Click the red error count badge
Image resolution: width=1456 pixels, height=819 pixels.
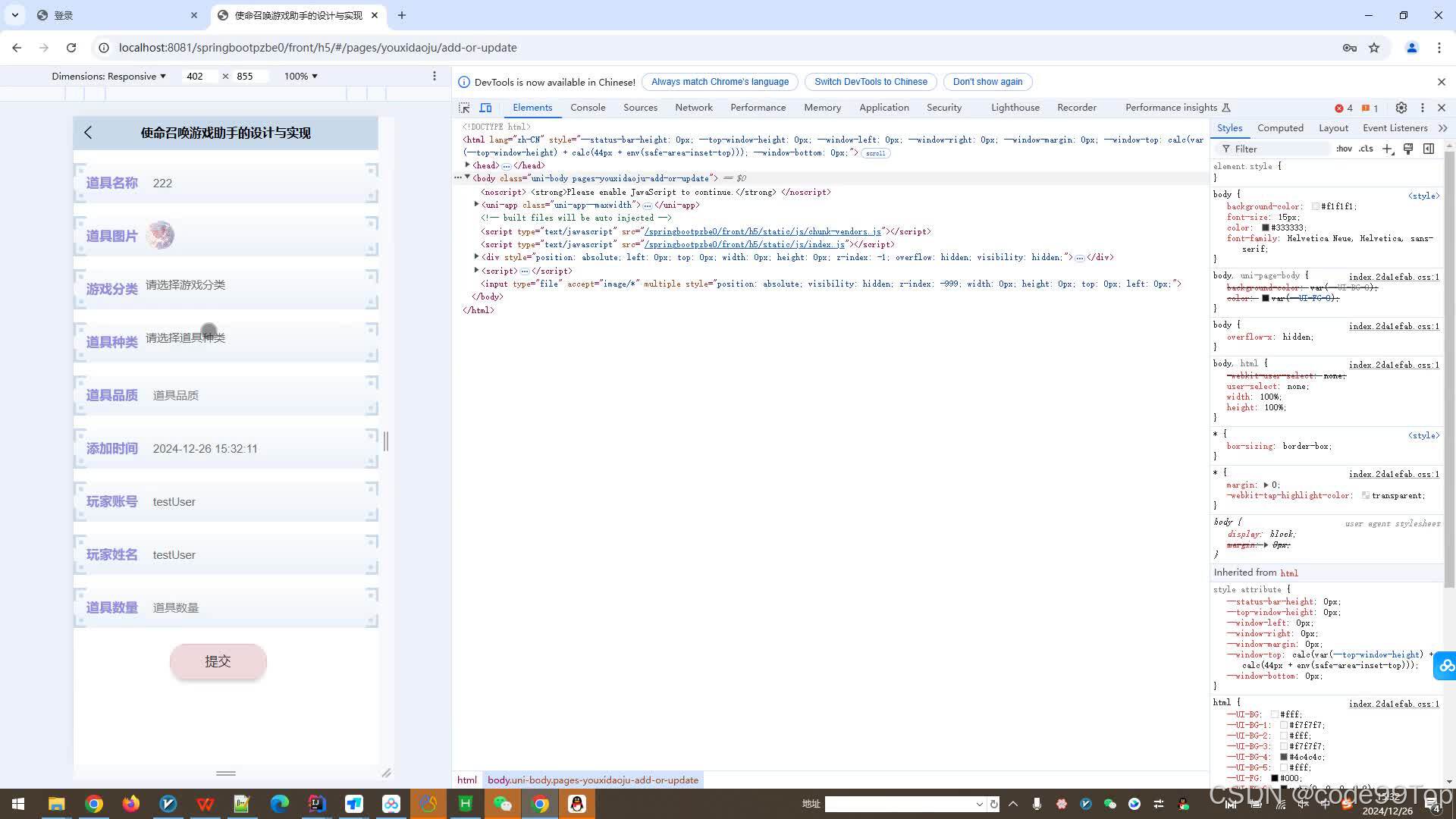coord(1344,108)
